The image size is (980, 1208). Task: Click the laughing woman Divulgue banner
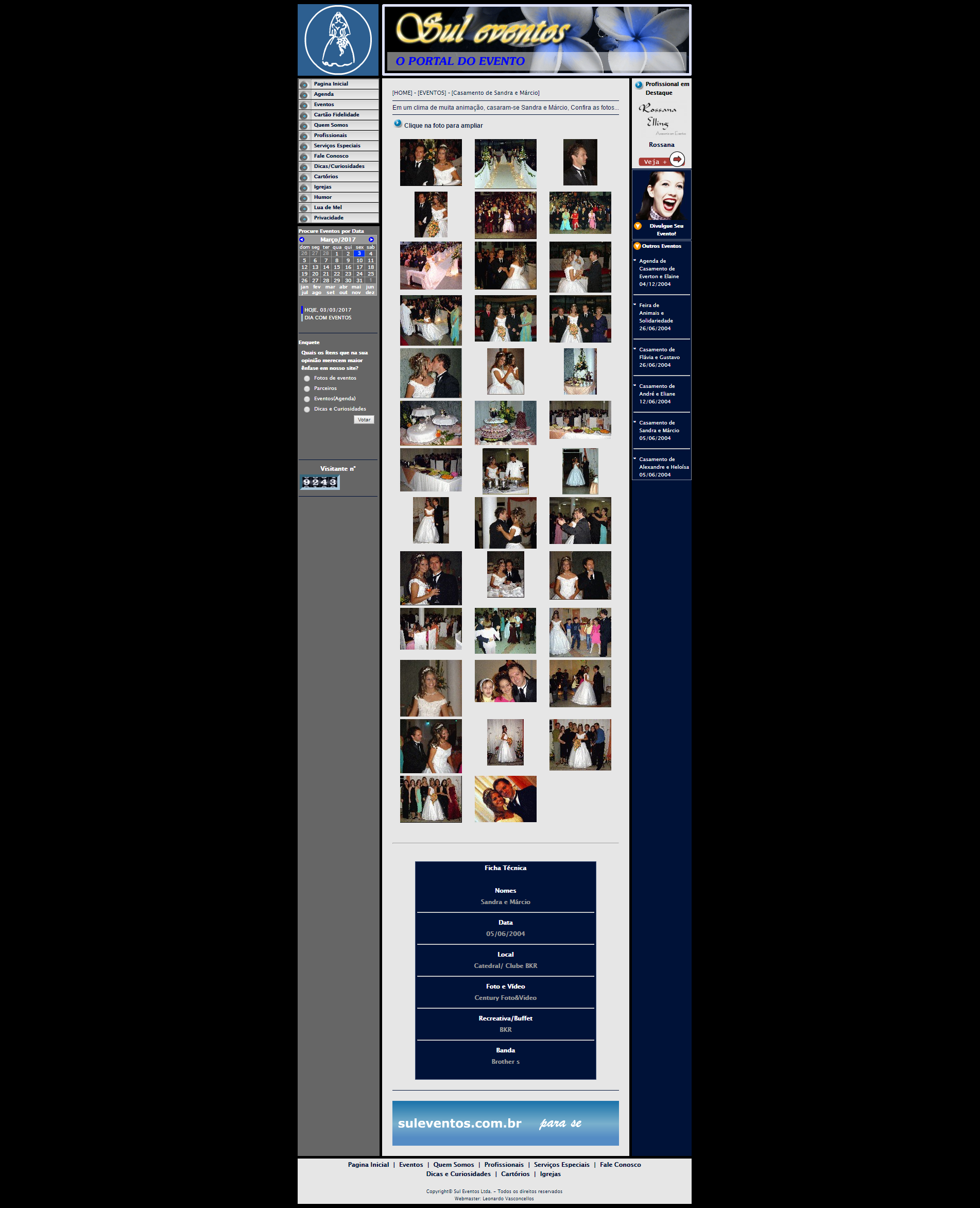point(661,195)
